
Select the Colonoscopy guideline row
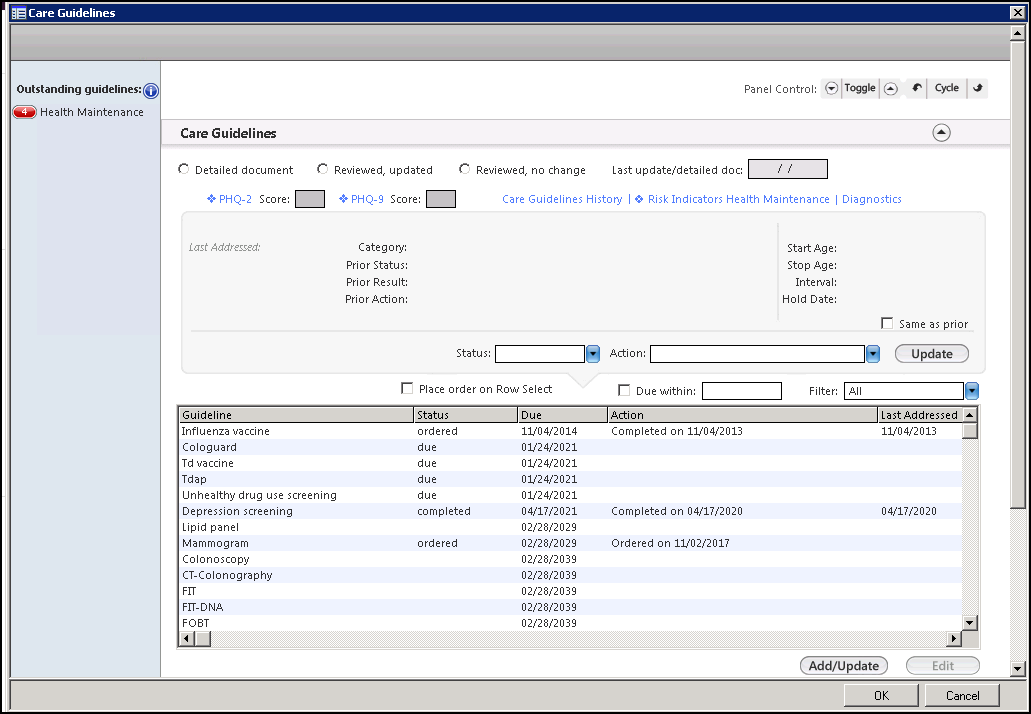[571, 559]
